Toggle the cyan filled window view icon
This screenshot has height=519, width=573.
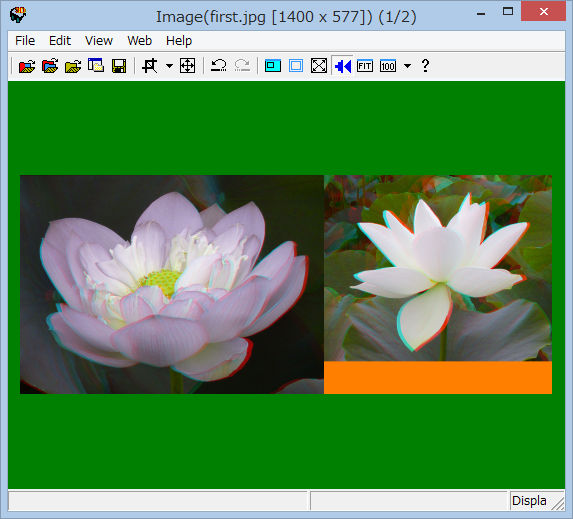pyautogui.click(x=273, y=66)
